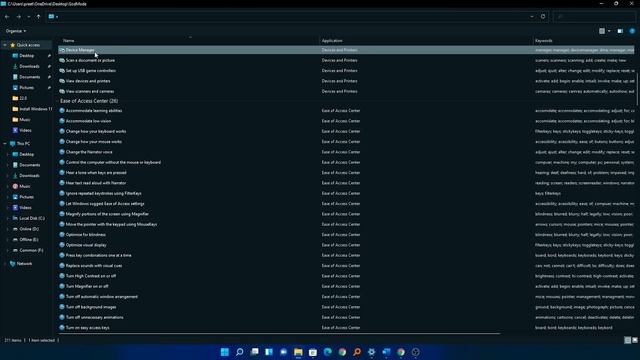The image size is (640, 360).
Task: Click the icon beside Scan a document or picture
Action: [62, 60]
